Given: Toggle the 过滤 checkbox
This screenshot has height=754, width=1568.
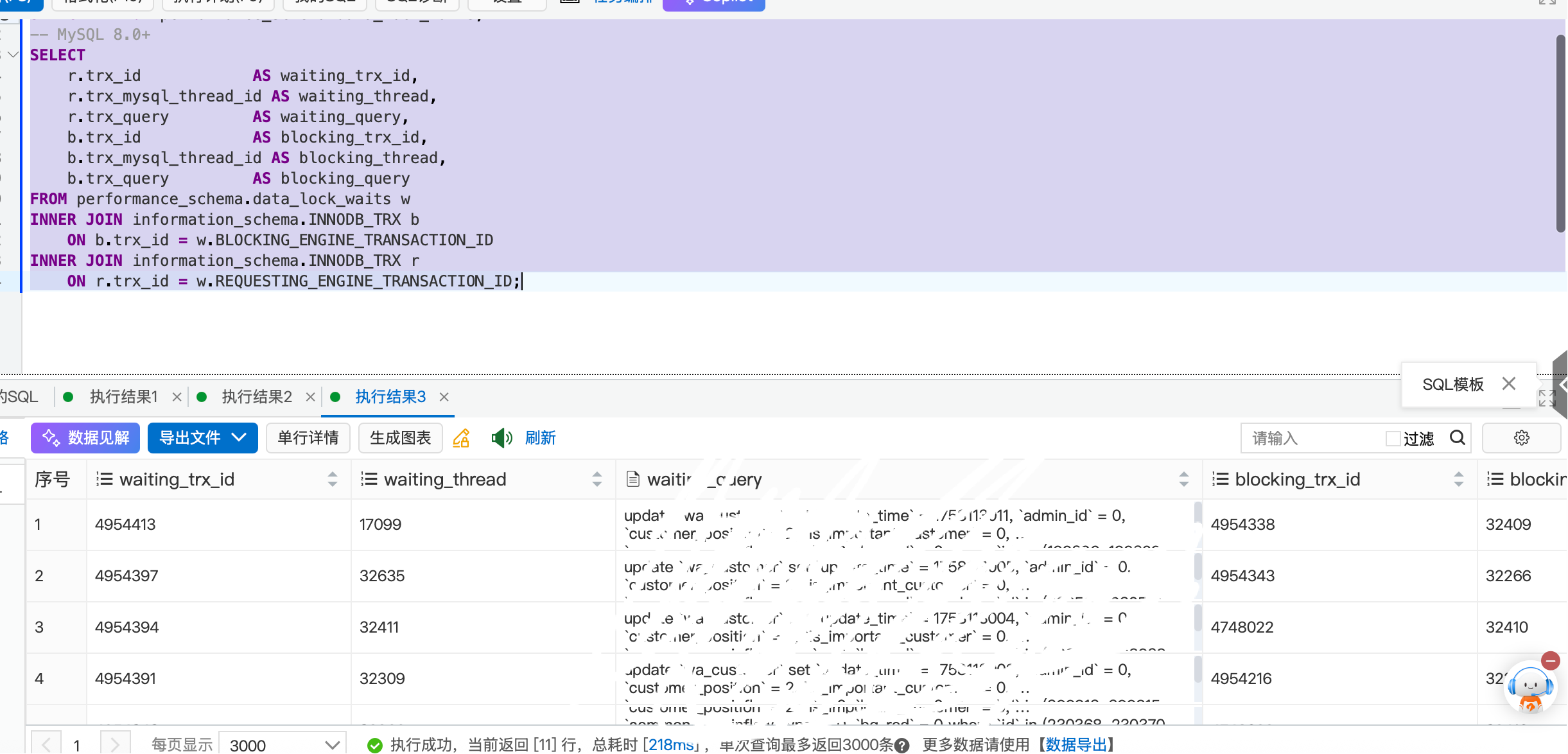Looking at the screenshot, I should 1393,439.
